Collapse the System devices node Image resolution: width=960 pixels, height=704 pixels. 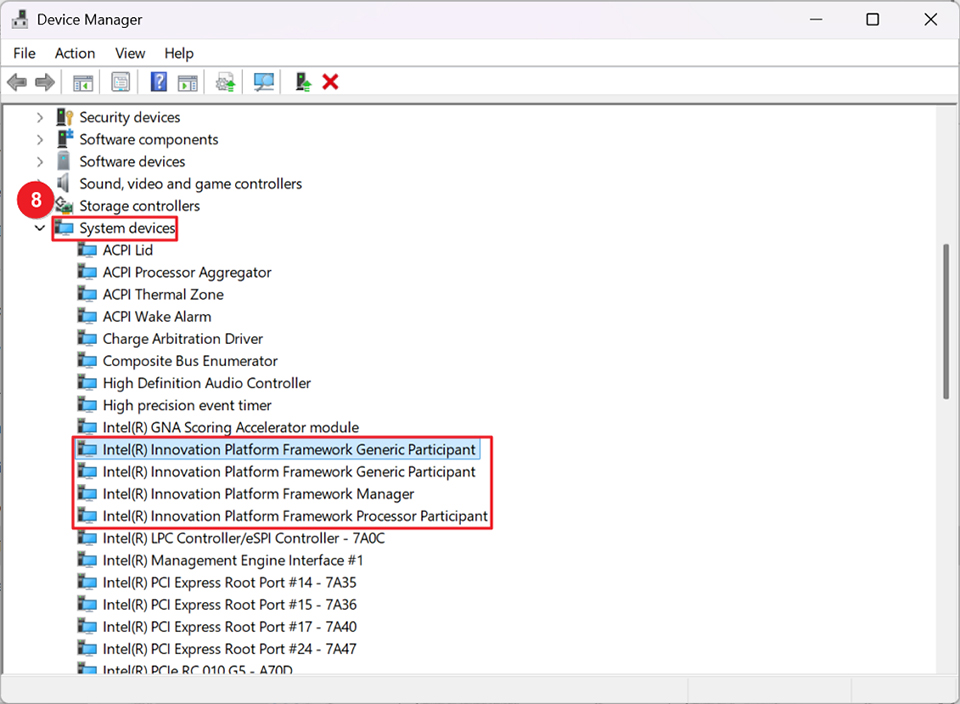[x=40, y=228]
